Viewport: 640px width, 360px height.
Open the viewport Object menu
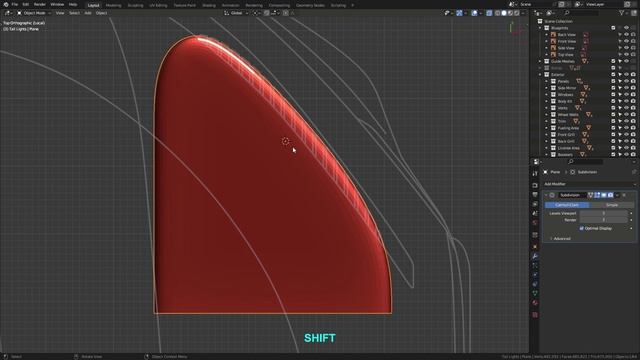tap(101, 13)
